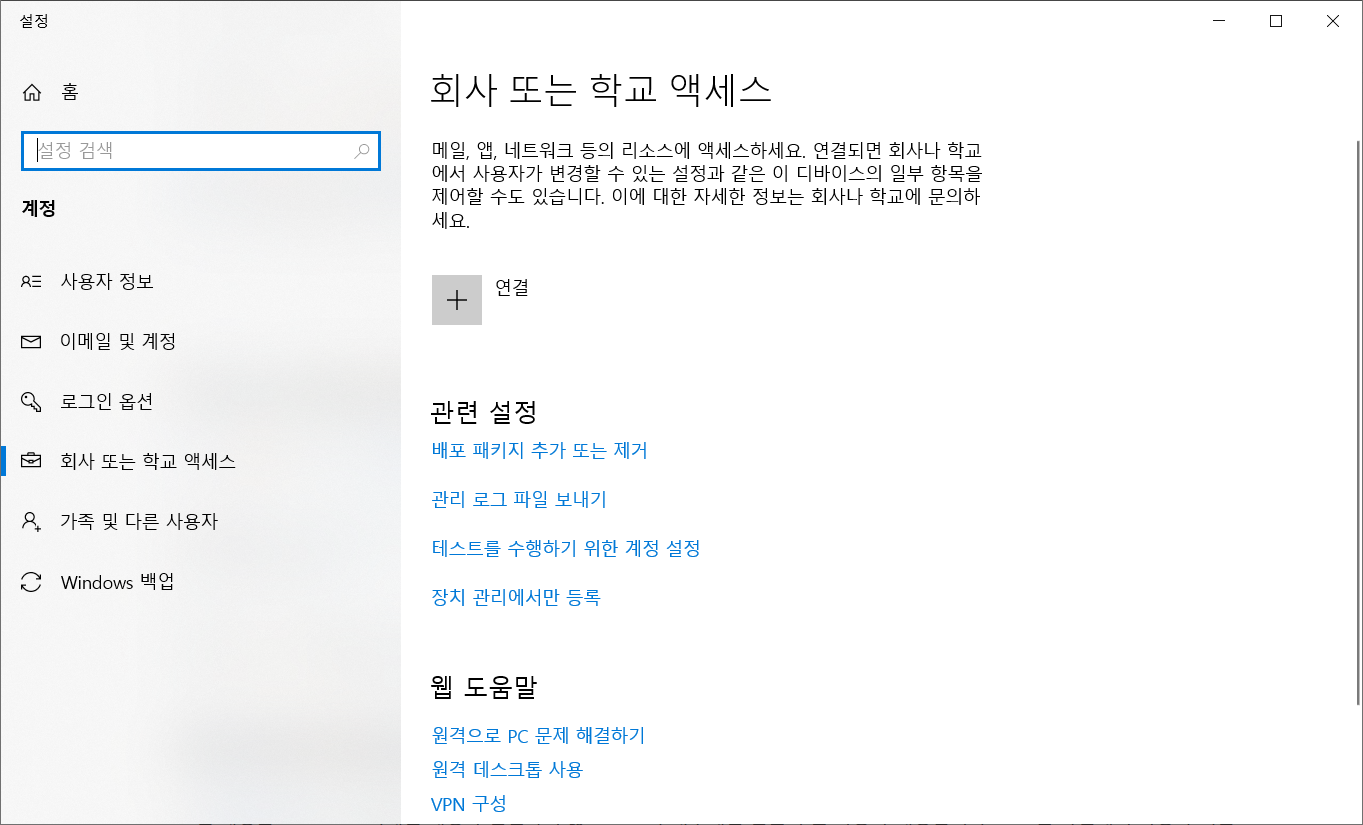
Task: Click the briefcase icon for 회사 또는 학교 액세스
Action: click(x=32, y=461)
